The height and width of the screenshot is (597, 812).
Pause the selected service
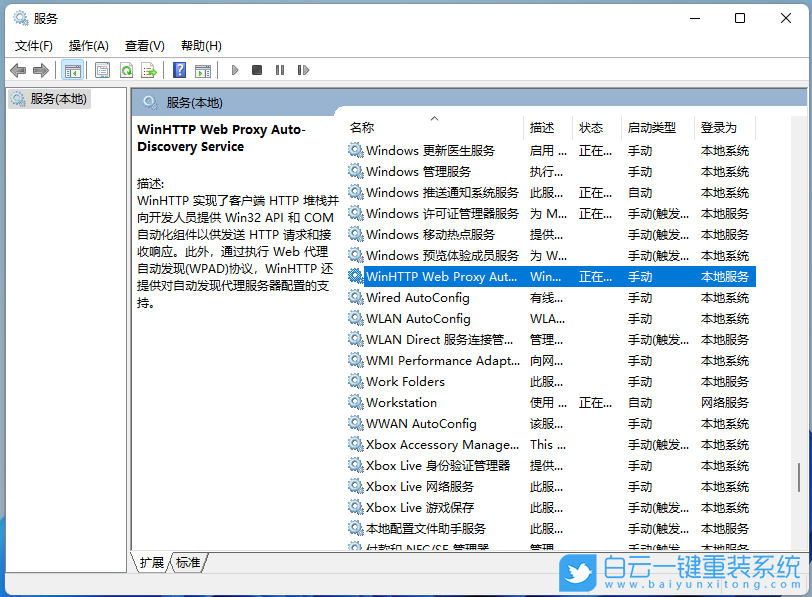coord(280,70)
